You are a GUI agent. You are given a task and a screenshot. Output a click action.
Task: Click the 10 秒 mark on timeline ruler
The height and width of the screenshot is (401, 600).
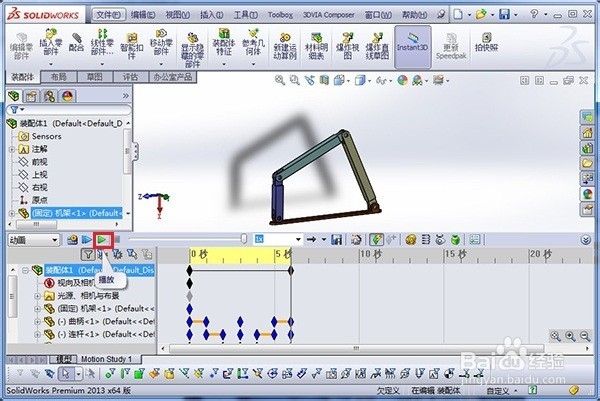(x=370, y=254)
